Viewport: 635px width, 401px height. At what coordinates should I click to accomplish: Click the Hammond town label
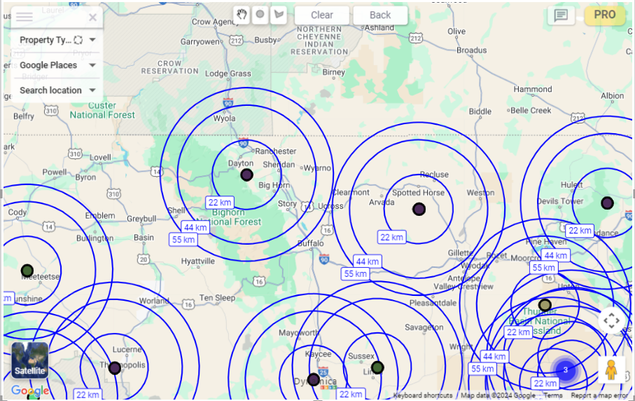click(533, 89)
